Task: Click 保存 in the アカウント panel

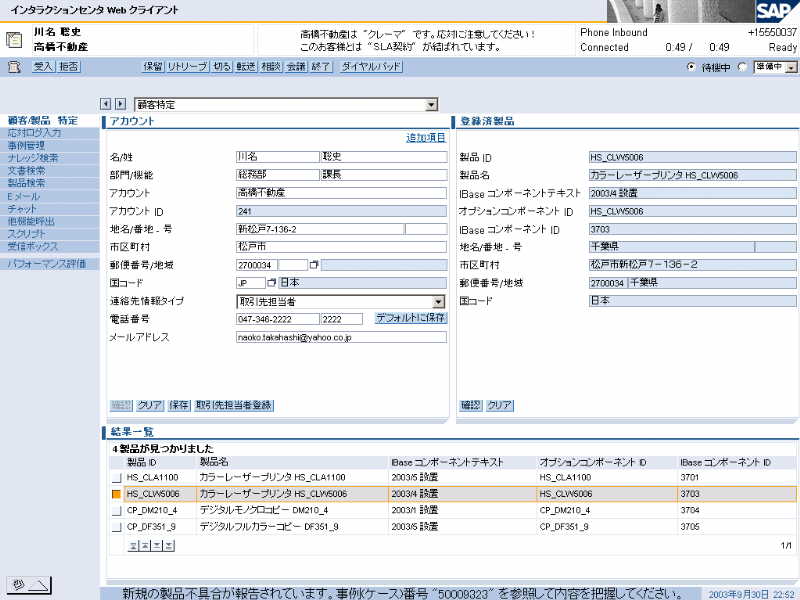Action: pos(179,405)
